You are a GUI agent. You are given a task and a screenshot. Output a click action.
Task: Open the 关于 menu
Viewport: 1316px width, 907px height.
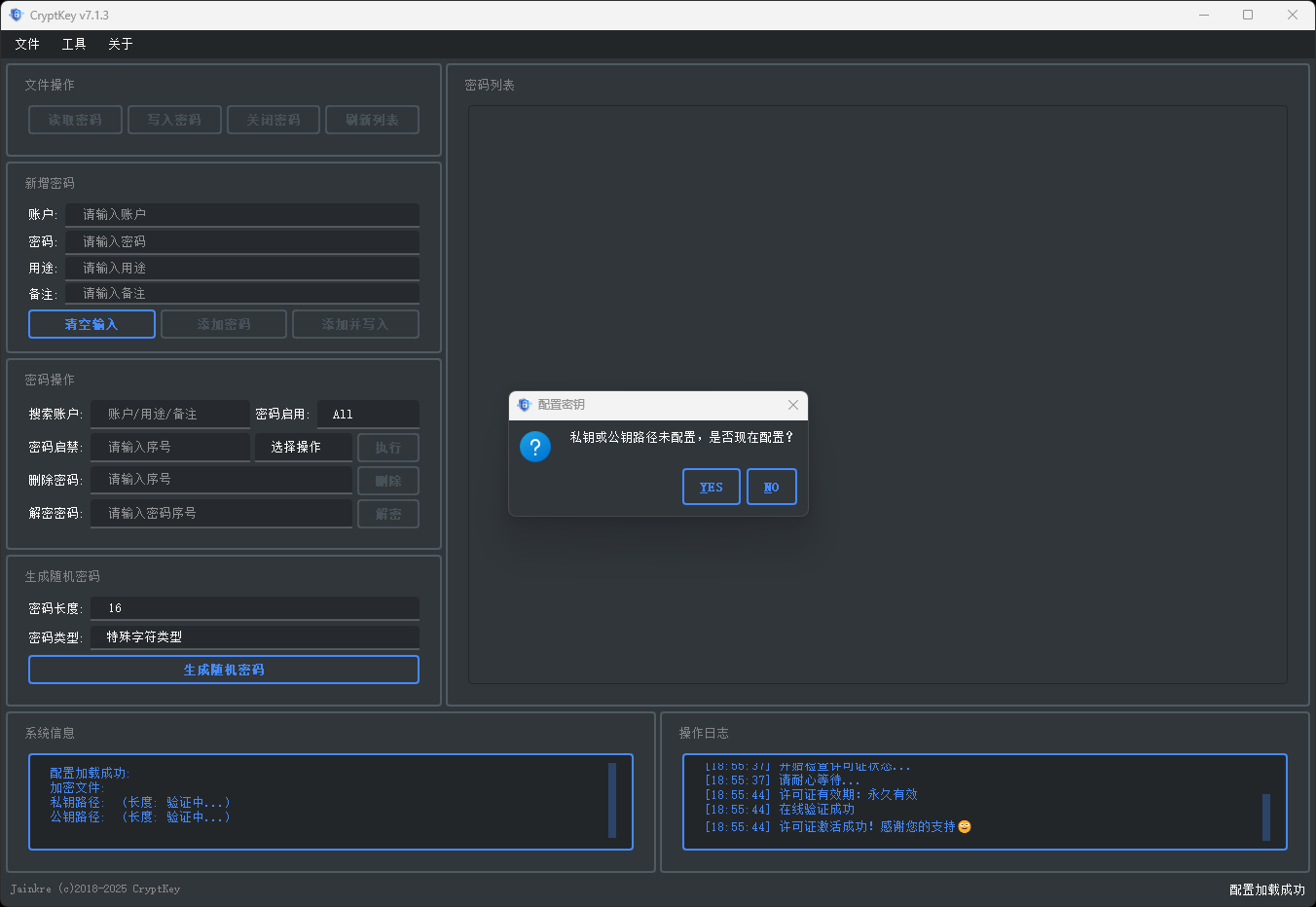[121, 44]
